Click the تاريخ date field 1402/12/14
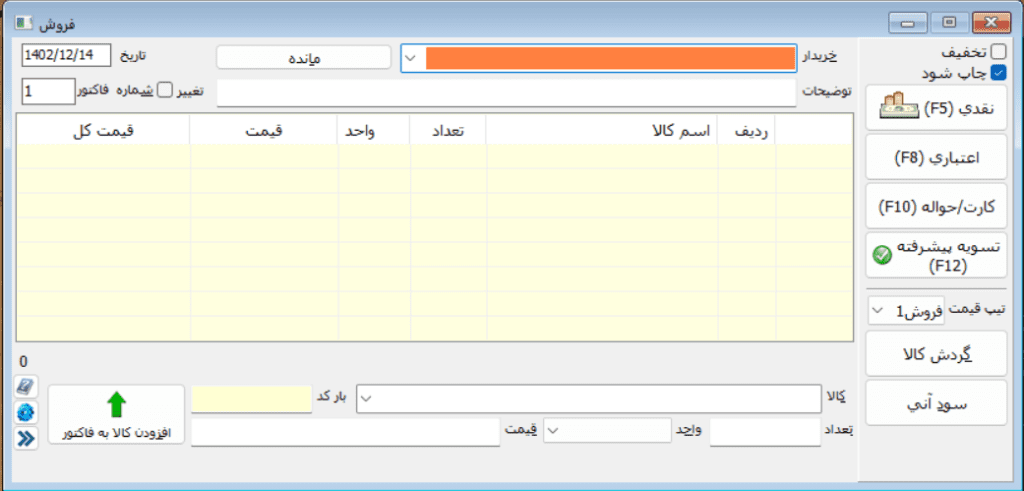 click(x=66, y=56)
